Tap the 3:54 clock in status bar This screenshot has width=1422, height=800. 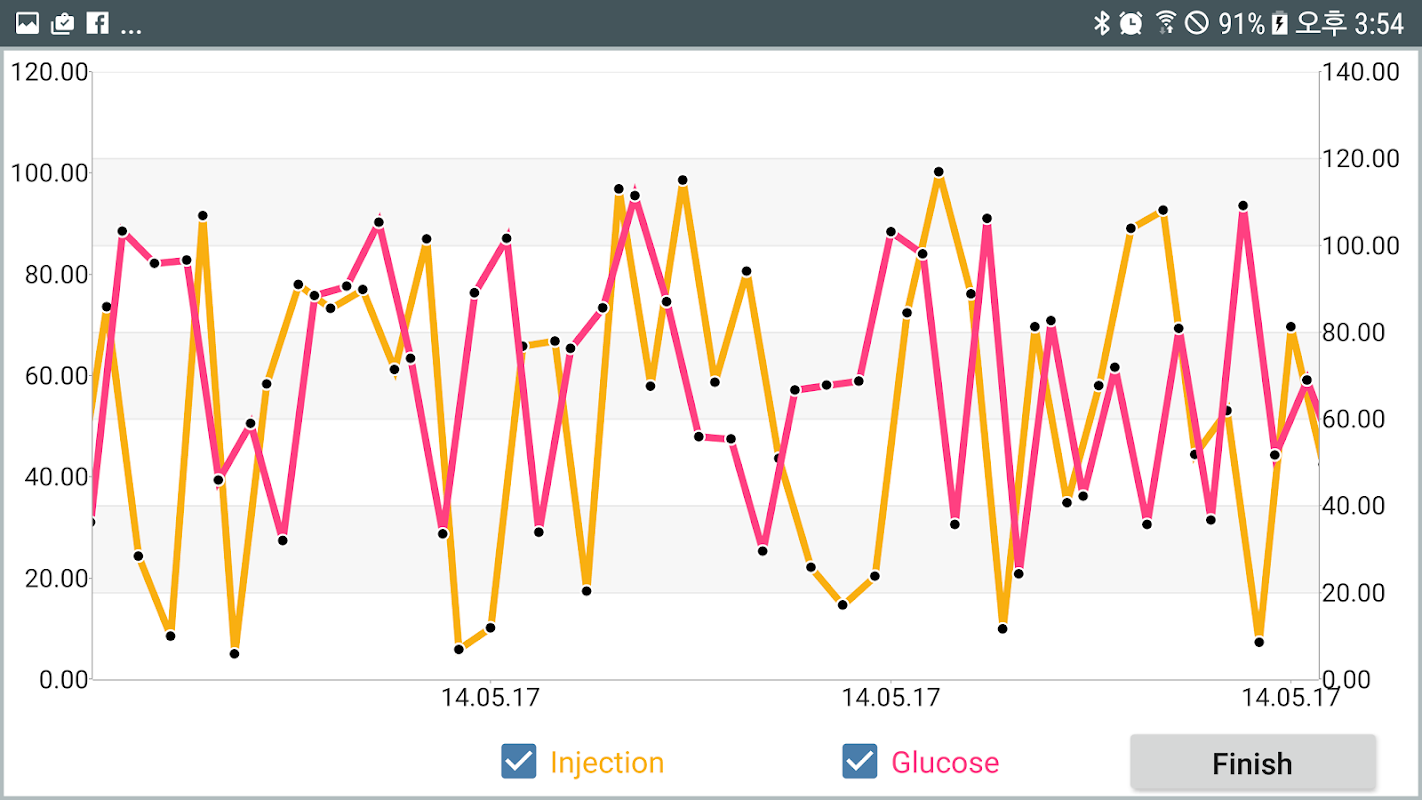pos(1378,23)
